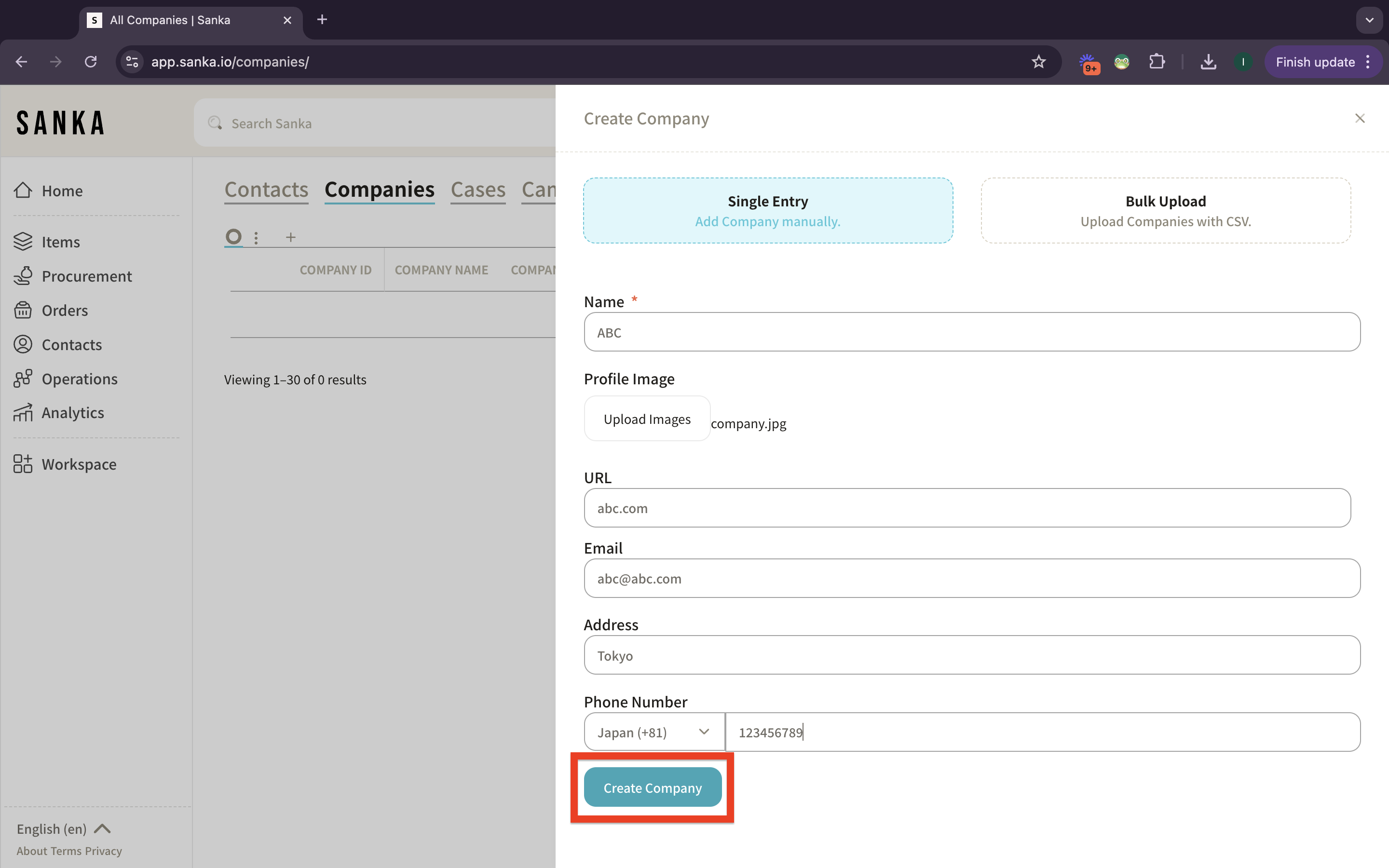Image resolution: width=1389 pixels, height=868 pixels.
Task: Select the Single Entry option
Action: [x=768, y=211]
